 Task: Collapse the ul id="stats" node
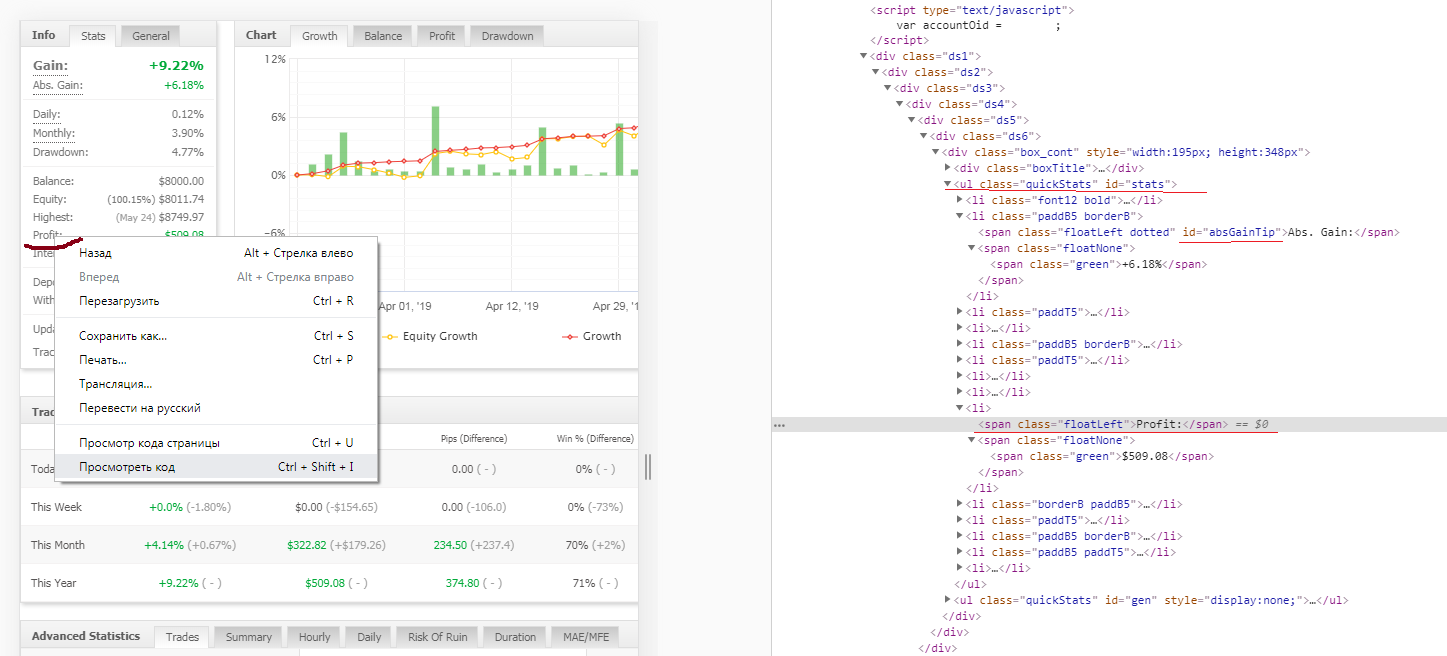pos(948,184)
